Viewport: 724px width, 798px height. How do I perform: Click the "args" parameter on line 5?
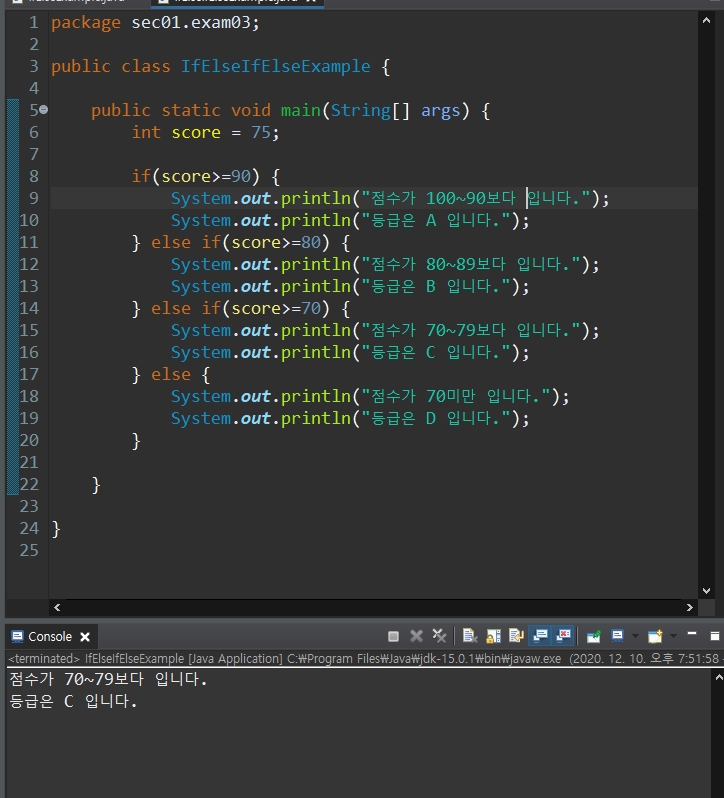[441, 111]
